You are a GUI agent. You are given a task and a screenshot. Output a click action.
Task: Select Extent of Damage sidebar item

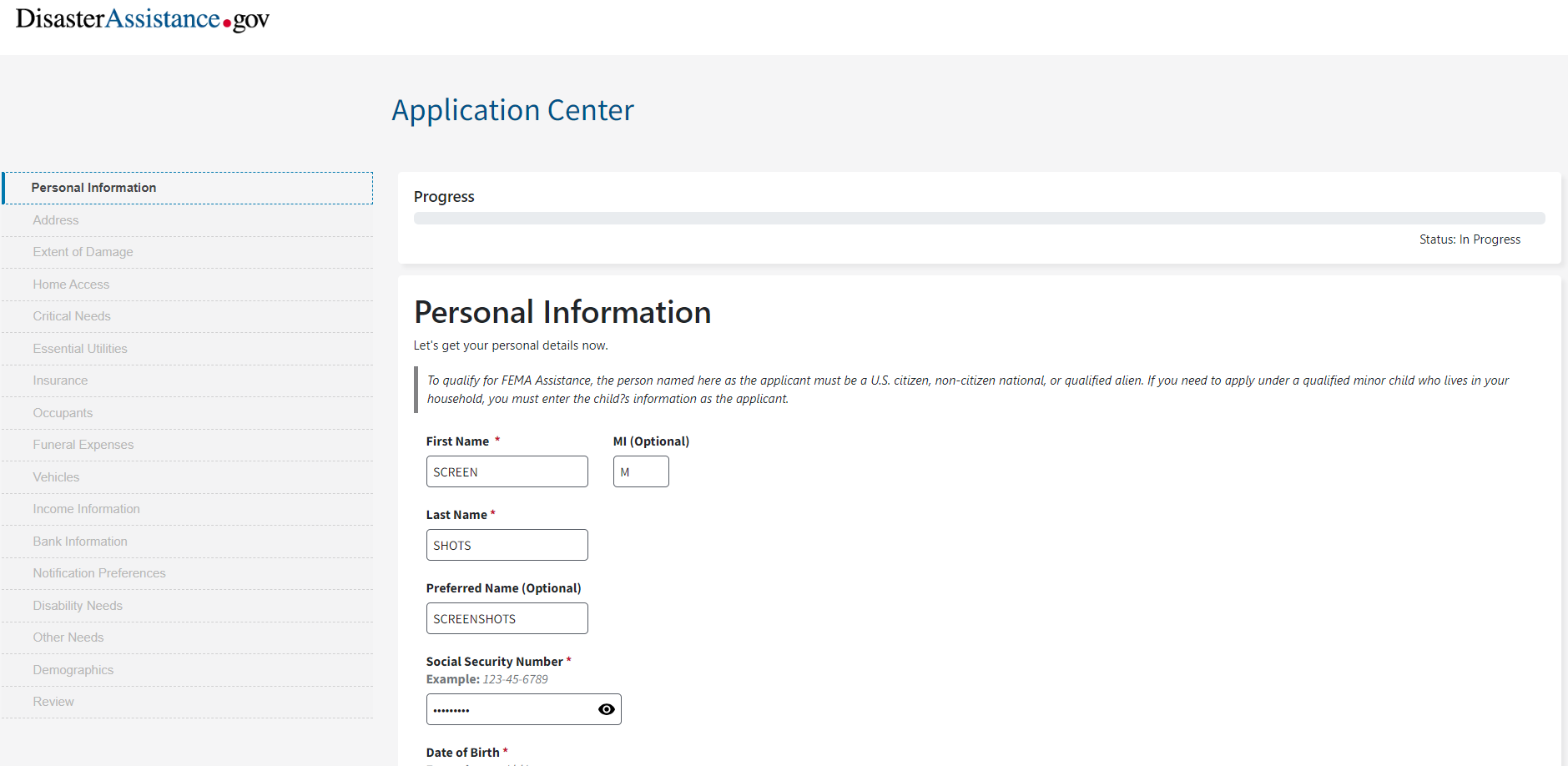[83, 252]
